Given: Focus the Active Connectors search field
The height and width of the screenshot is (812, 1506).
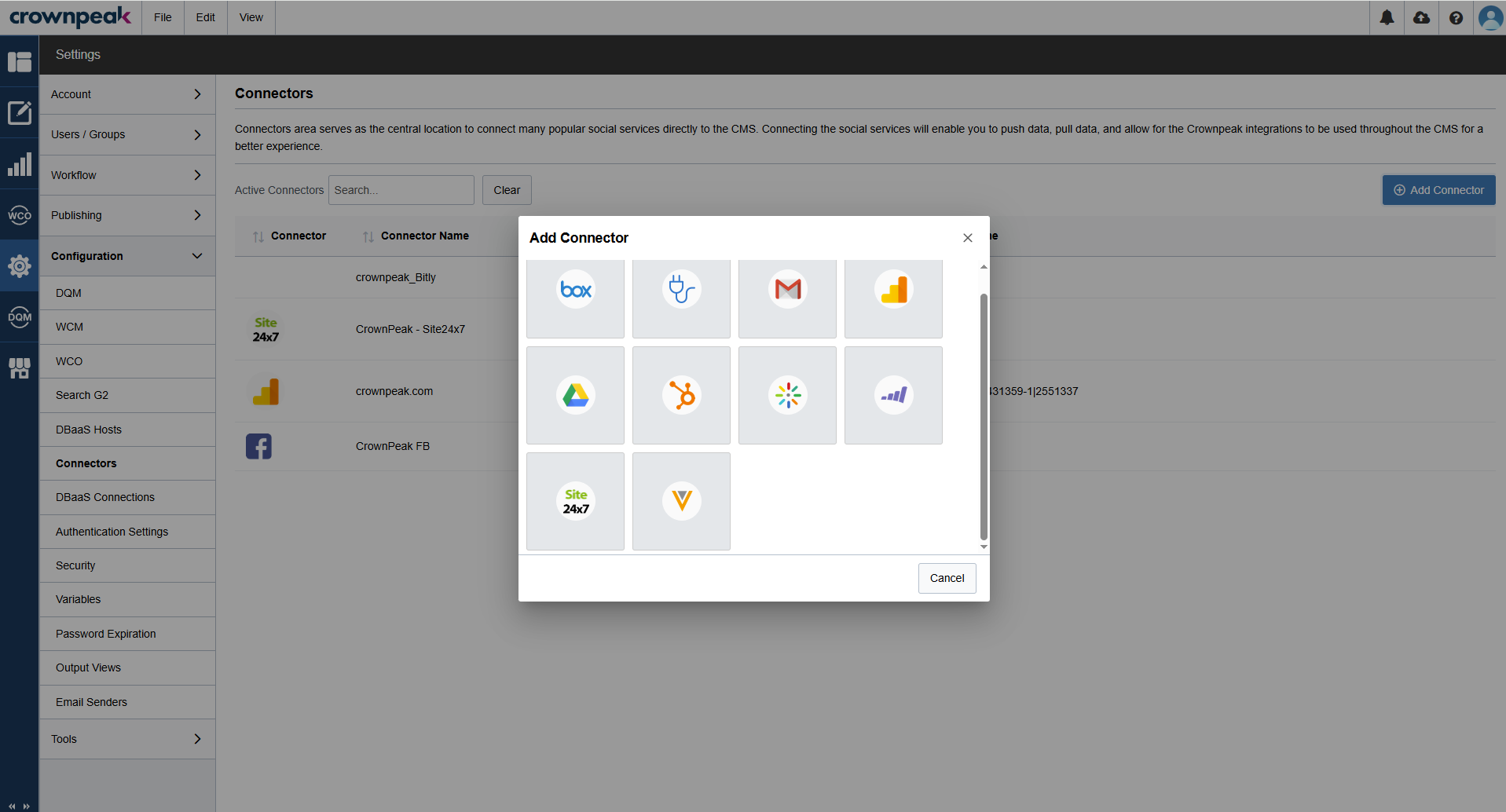Looking at the screenshot, I should 401,190.
